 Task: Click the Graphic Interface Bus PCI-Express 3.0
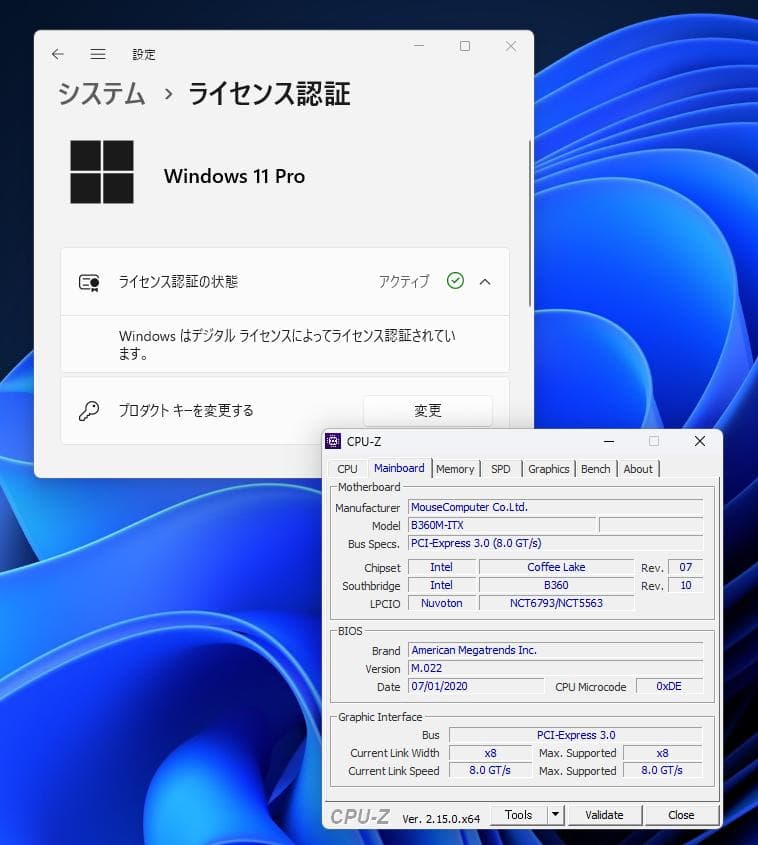click(x=575, y=735)
